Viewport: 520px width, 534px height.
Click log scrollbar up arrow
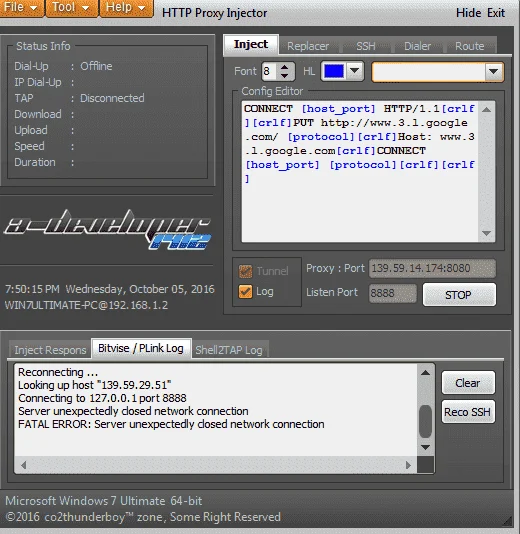[x=425, y=373]
